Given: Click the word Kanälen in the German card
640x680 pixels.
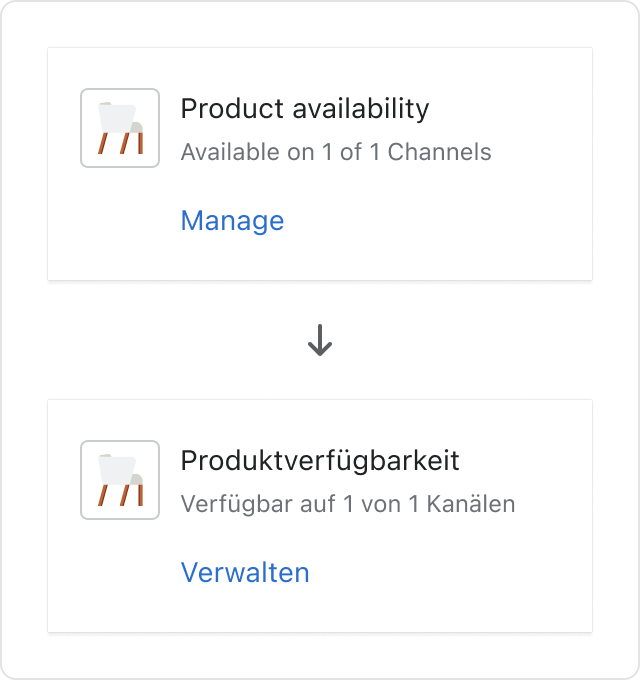Looking at the screenshot, I should click(x=471, y=504).
